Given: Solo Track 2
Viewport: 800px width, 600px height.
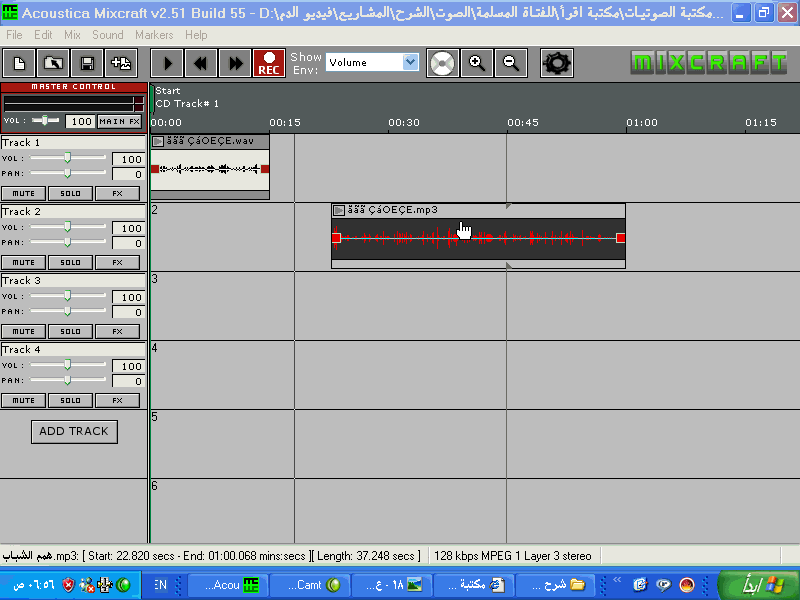Looking at the screenshot, I should [x=70, y=262].
